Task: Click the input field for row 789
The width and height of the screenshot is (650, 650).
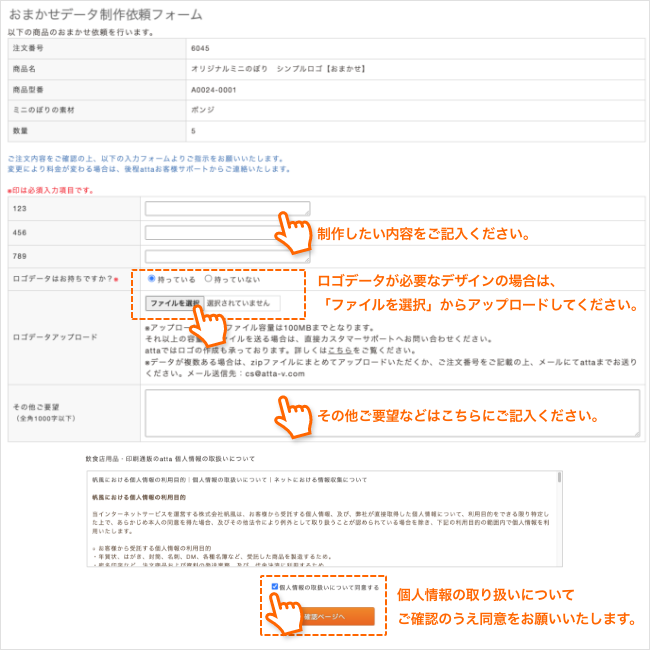Action: (227, 256)
